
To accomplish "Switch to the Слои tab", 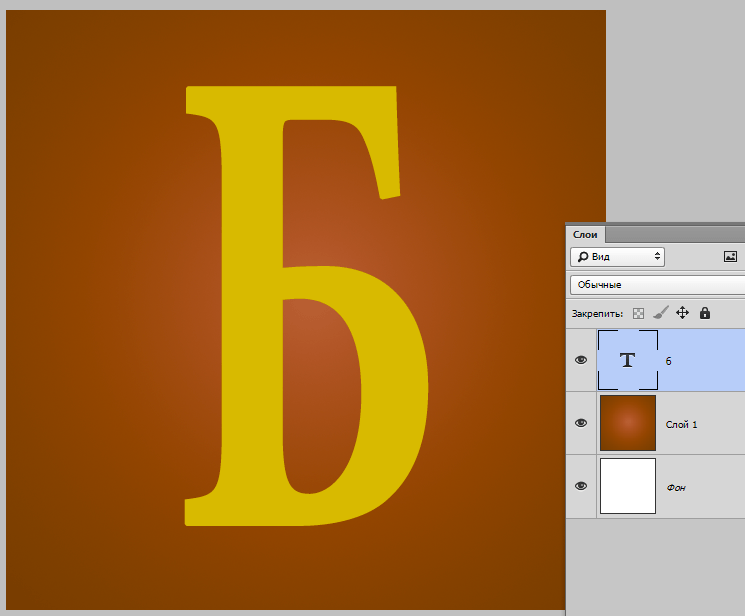I will click(x=585, y=235).
